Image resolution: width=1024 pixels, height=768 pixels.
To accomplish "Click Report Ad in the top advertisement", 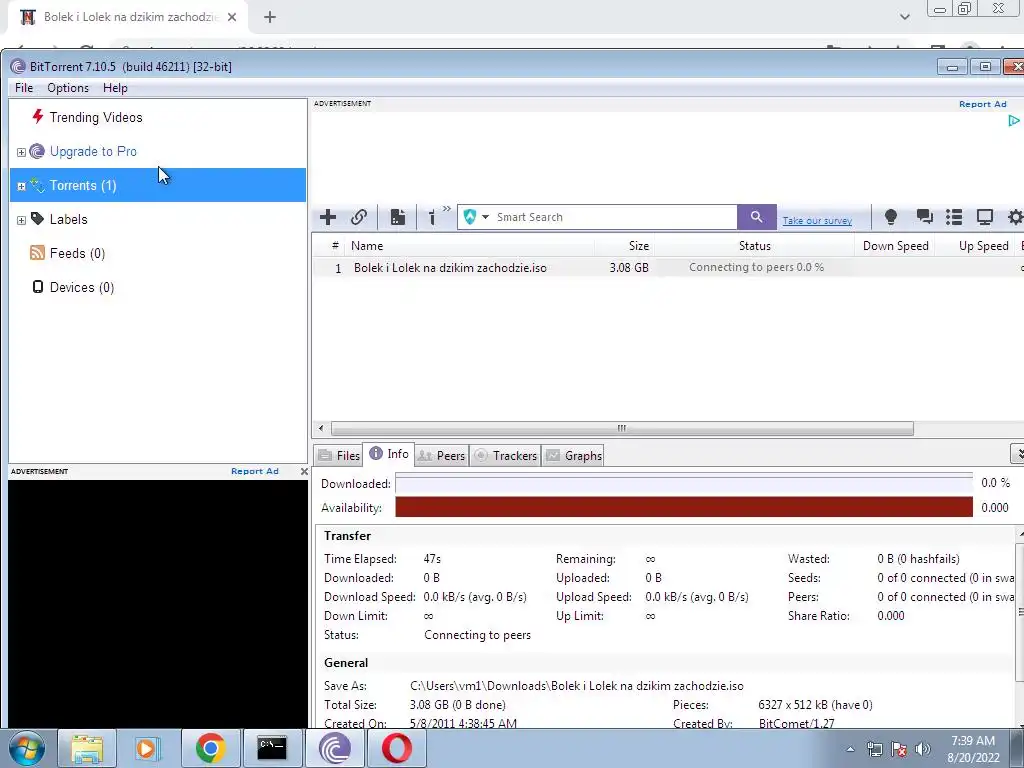I will (982, 104).
